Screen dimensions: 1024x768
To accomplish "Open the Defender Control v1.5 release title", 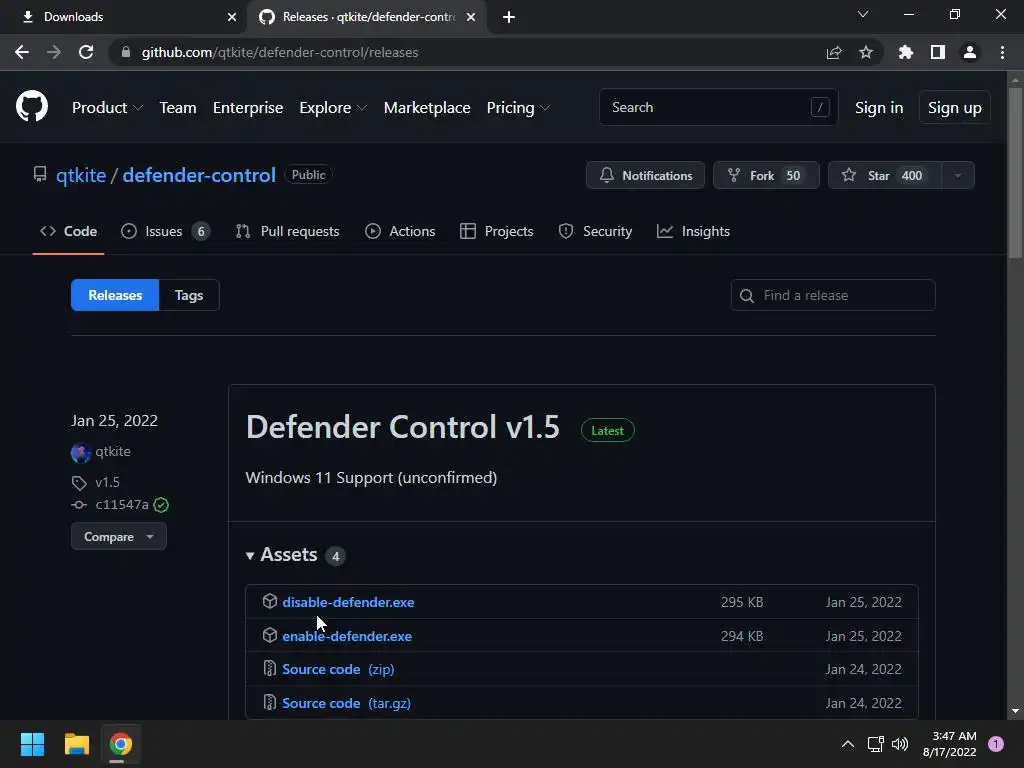I will (403, 427).
